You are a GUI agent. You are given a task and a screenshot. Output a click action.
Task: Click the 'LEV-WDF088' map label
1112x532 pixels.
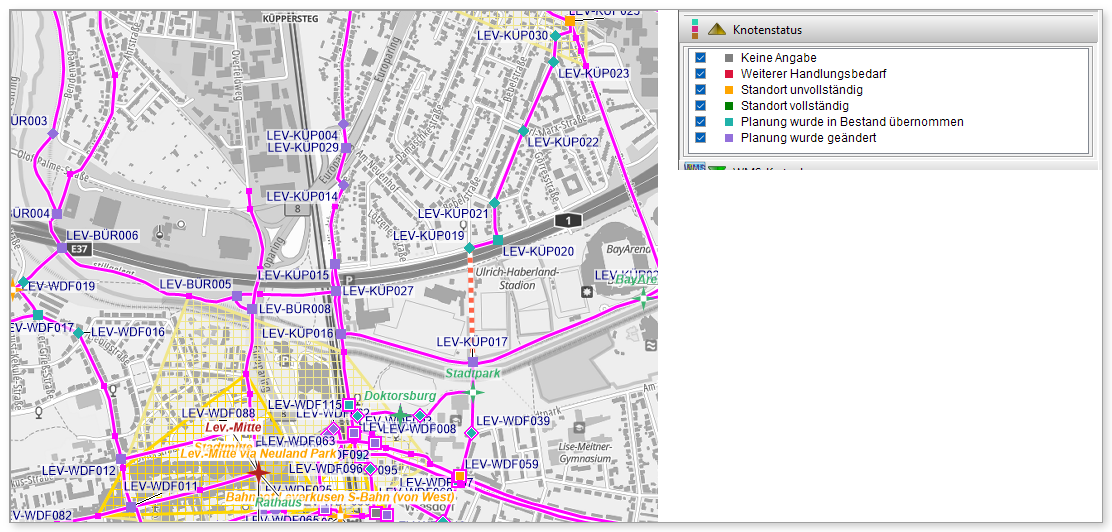[x=218, y=414]
